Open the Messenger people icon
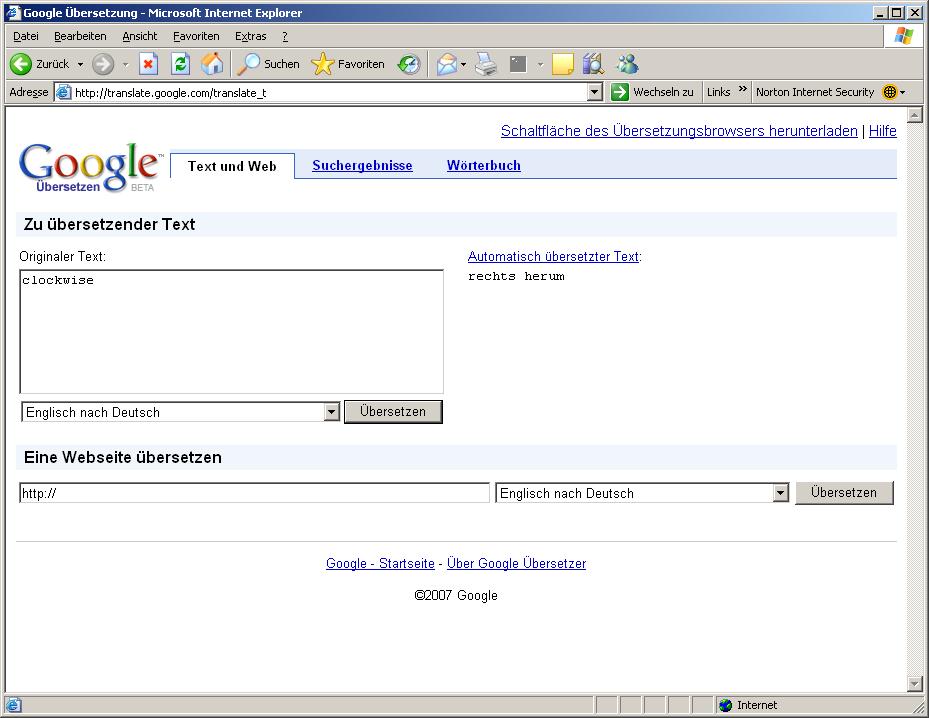The height and width of the screenshot is (718, 929). click(x=627, y=64)
